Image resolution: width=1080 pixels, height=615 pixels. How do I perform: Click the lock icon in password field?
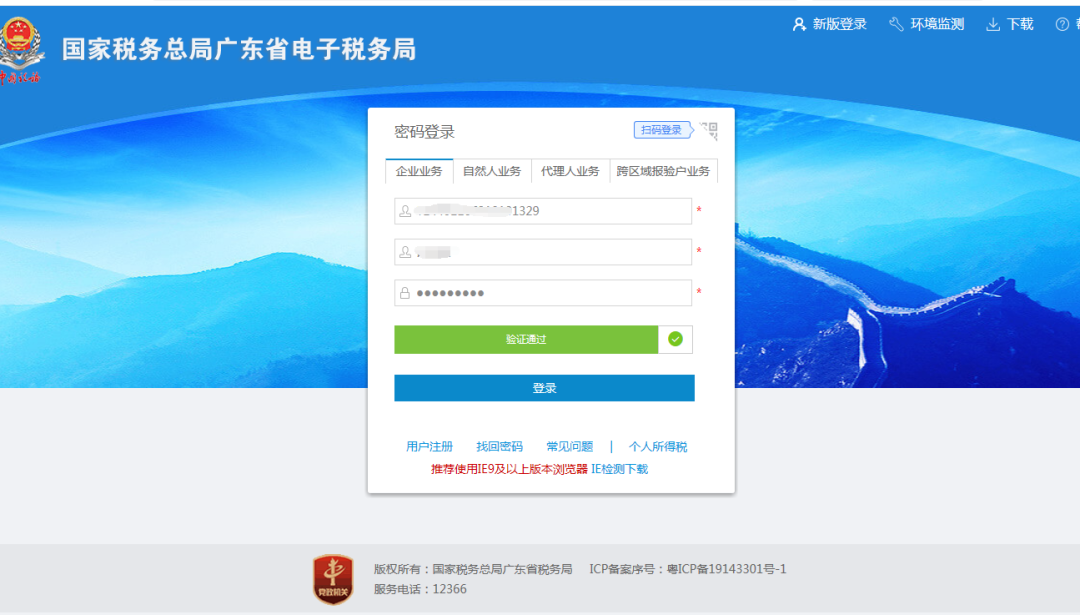pyautogui.click(x=405, y=293)
